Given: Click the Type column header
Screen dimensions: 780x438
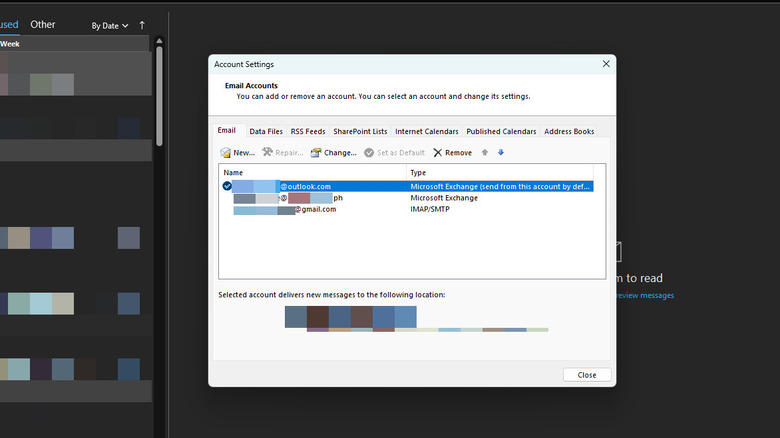Looking at the screenshot, I should (500, 173).
